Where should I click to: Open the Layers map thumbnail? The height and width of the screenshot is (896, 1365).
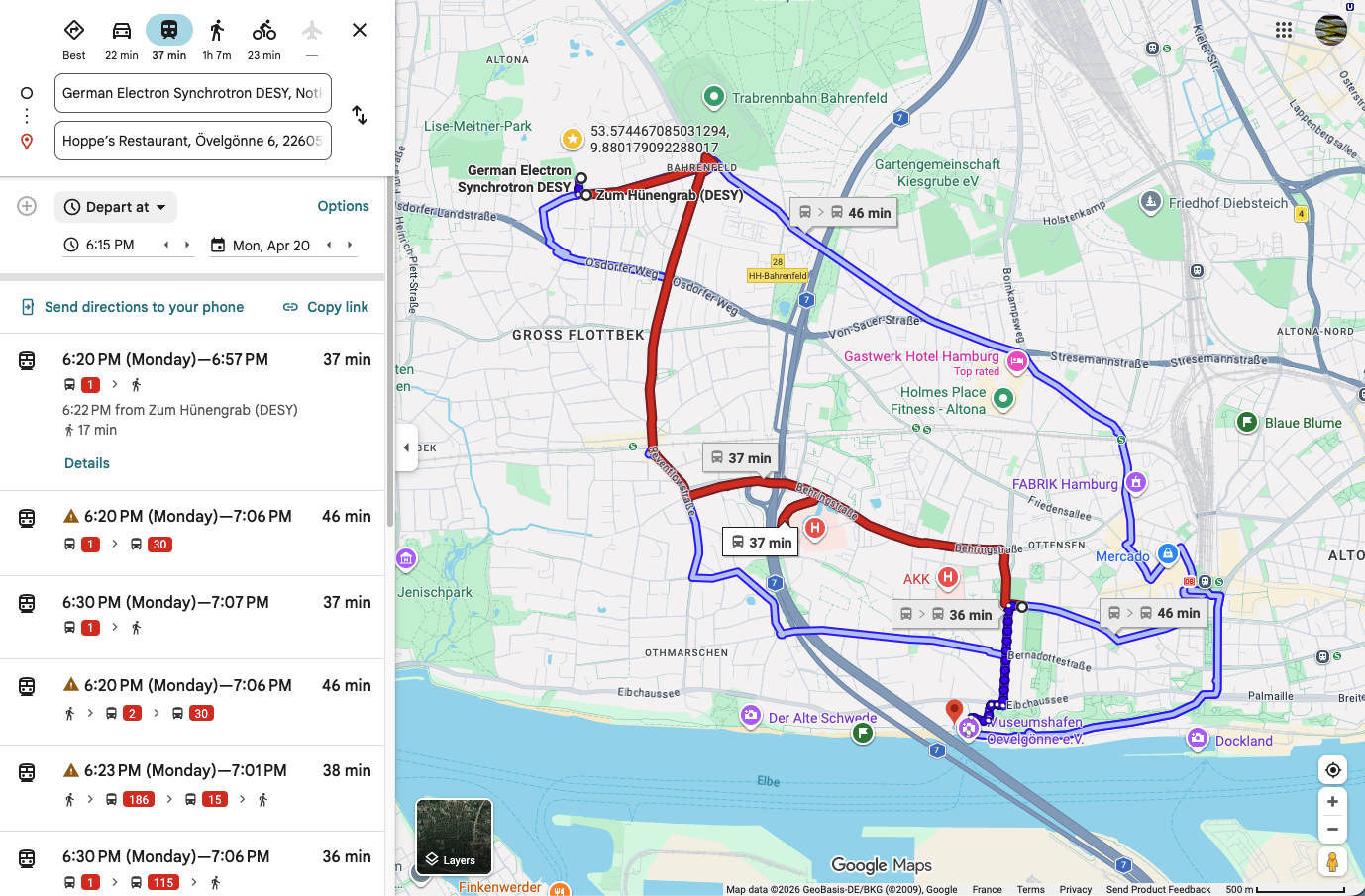point(454,837)
